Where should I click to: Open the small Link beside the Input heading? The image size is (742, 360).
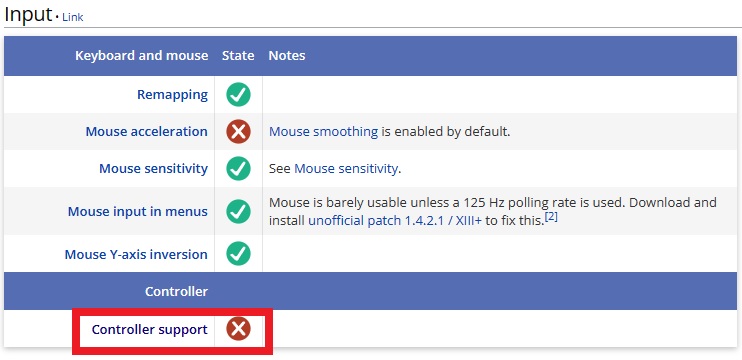[73, 17]
